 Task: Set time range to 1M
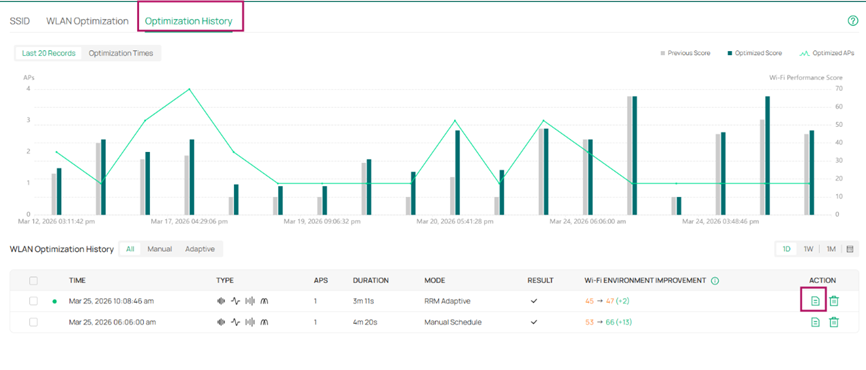[831, 249]
